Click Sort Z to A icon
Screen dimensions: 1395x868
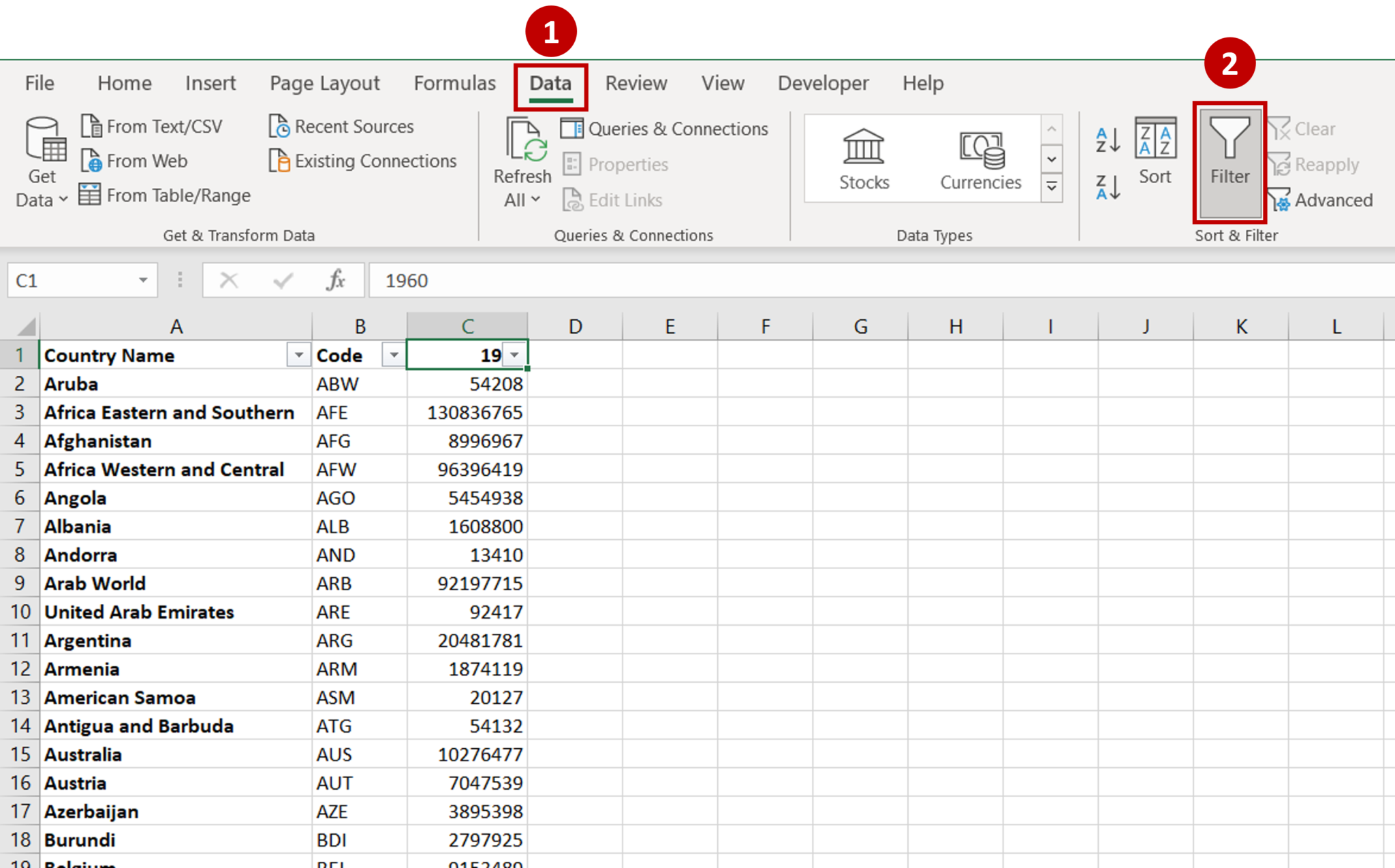pos(1108,187)
